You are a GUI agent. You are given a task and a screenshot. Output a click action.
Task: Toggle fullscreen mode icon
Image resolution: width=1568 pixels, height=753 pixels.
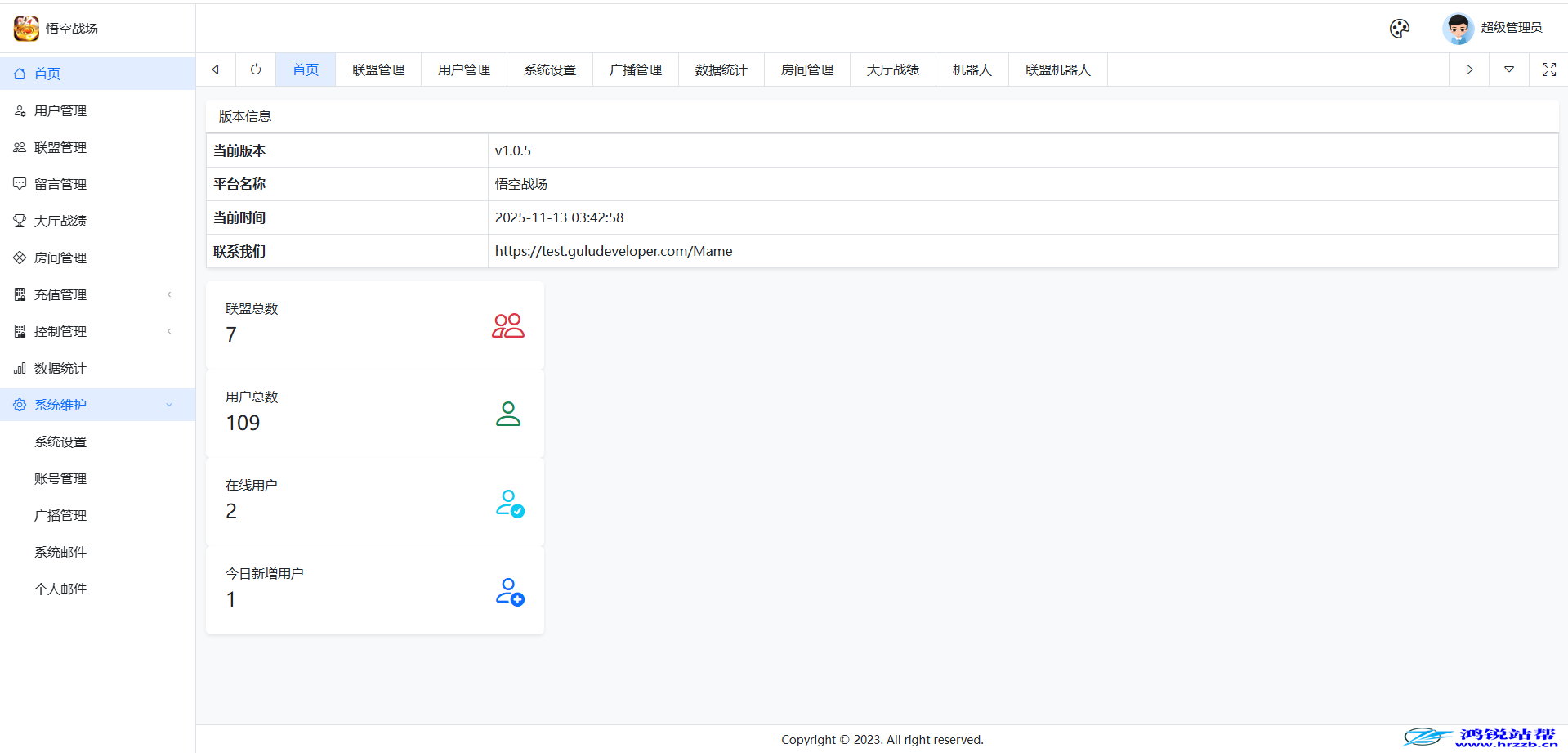pos(1548,69)
